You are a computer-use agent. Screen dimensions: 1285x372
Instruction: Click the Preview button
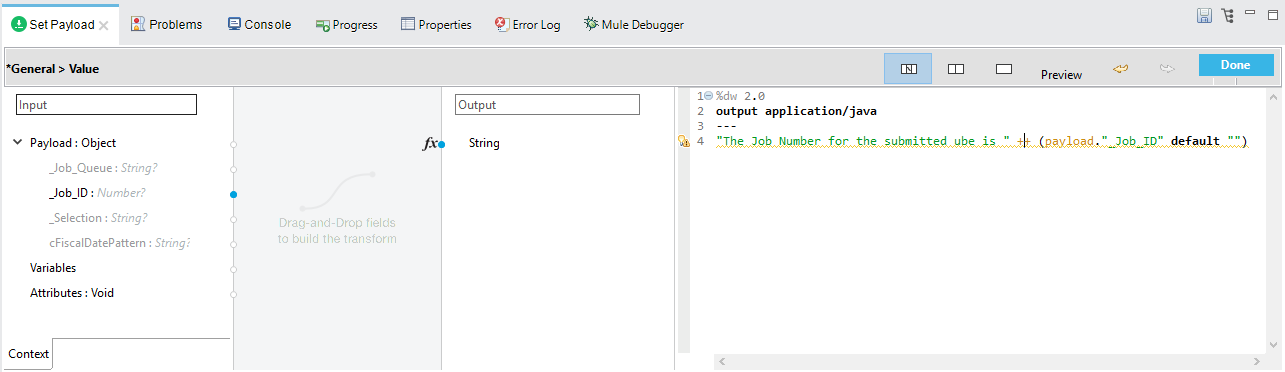coord(1061,74)
